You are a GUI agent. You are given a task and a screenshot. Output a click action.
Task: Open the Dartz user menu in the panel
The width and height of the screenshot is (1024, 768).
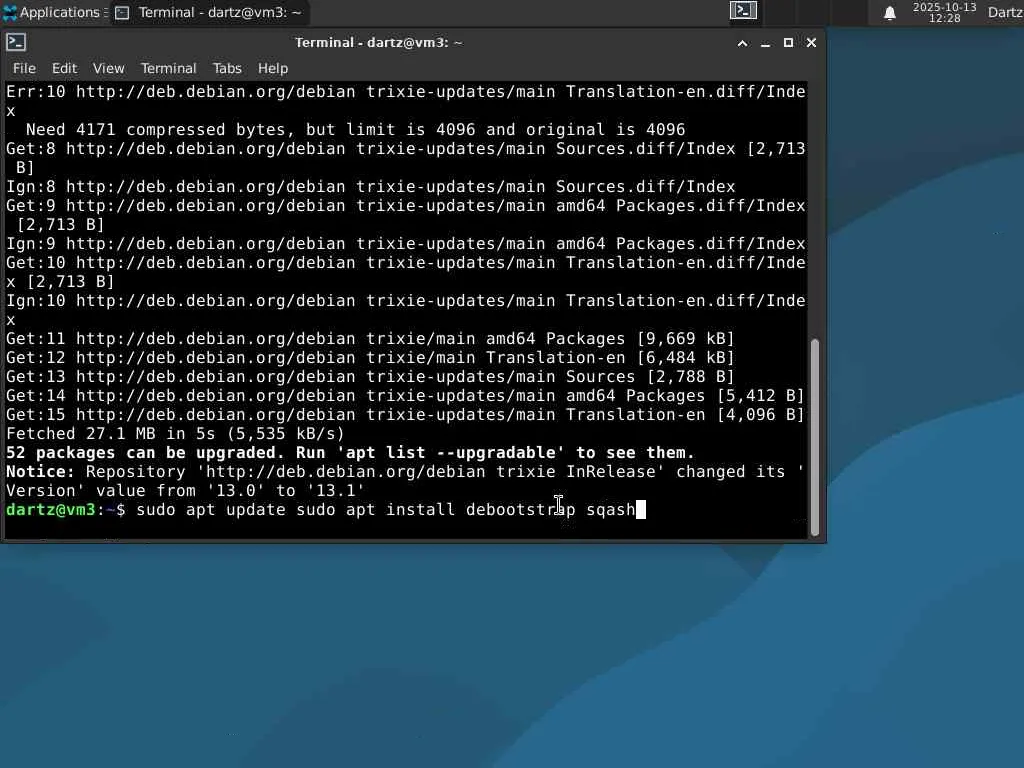[1005, 12]
